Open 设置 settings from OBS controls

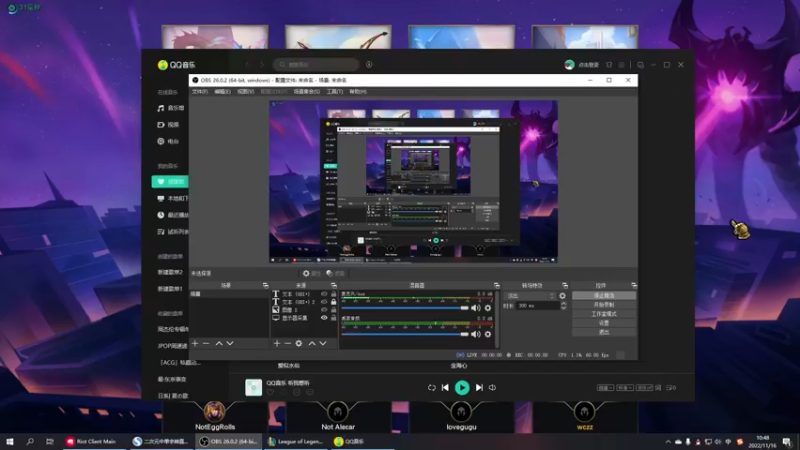[x=604, y=323]
